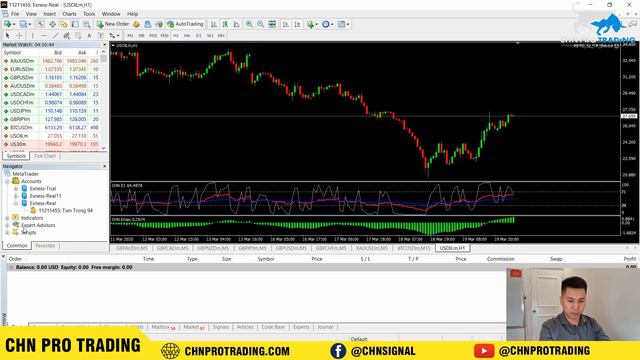Select BTCUSDm row in Market Watch
Image resolution: width=640 pixels, height=360 pixels.
pos(51,128)
